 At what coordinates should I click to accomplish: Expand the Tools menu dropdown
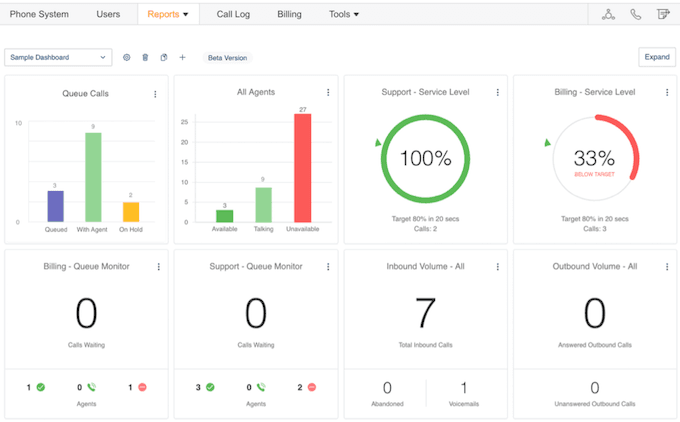point(344,14)
